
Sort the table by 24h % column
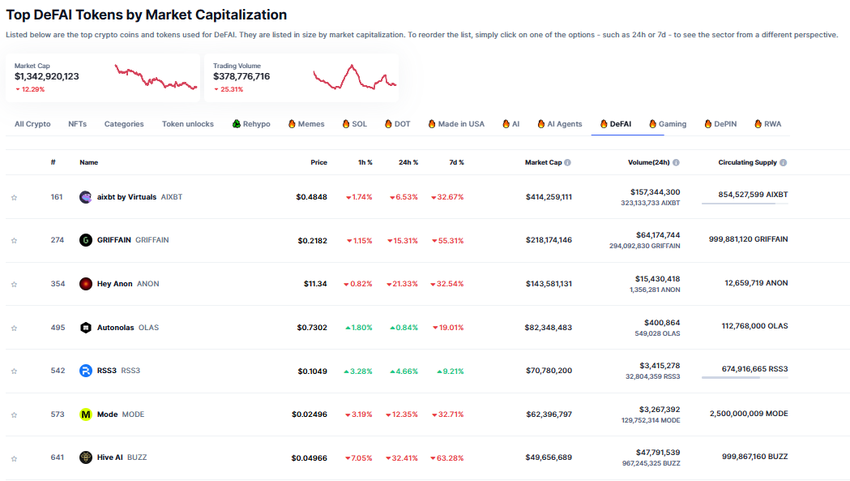tap(408, 162)
